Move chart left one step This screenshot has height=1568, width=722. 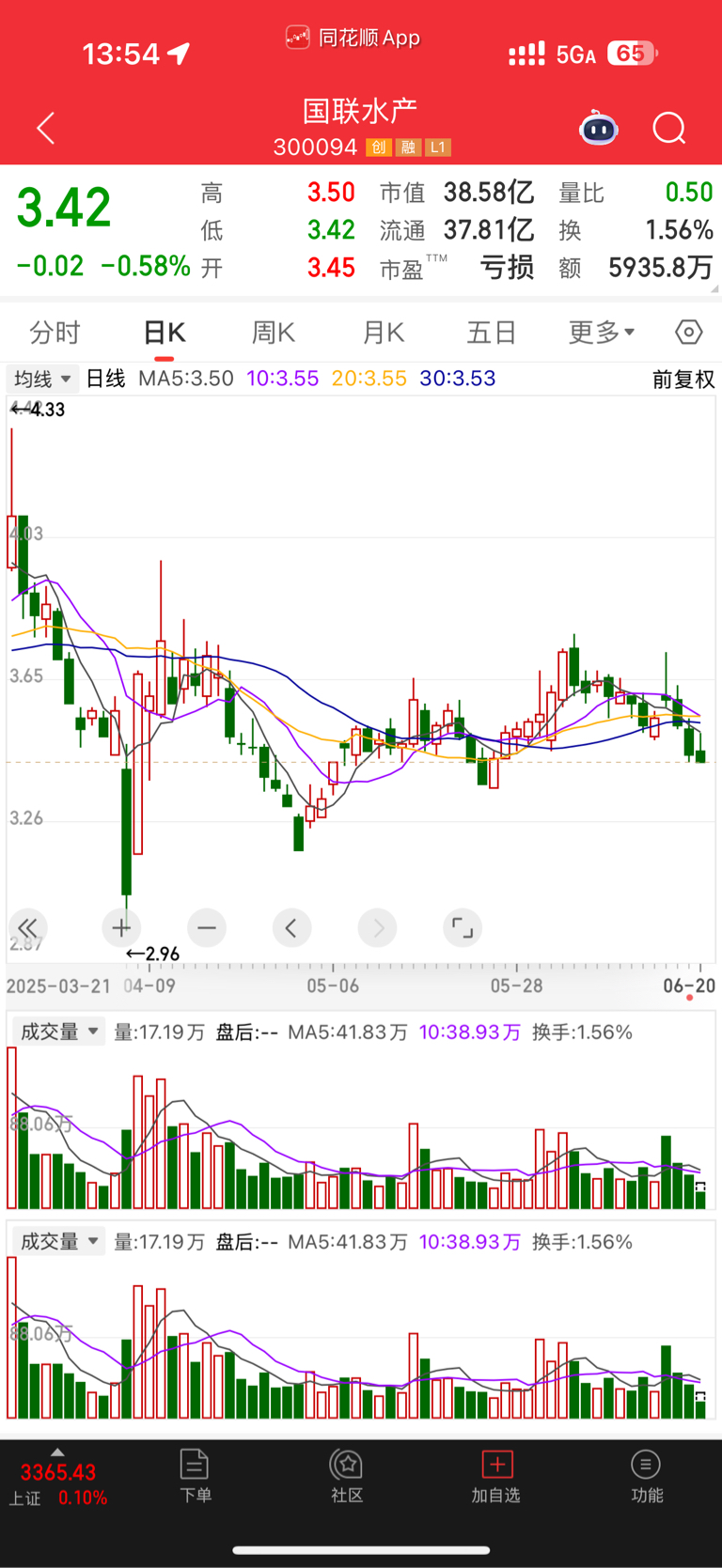[x=291, y=928]
